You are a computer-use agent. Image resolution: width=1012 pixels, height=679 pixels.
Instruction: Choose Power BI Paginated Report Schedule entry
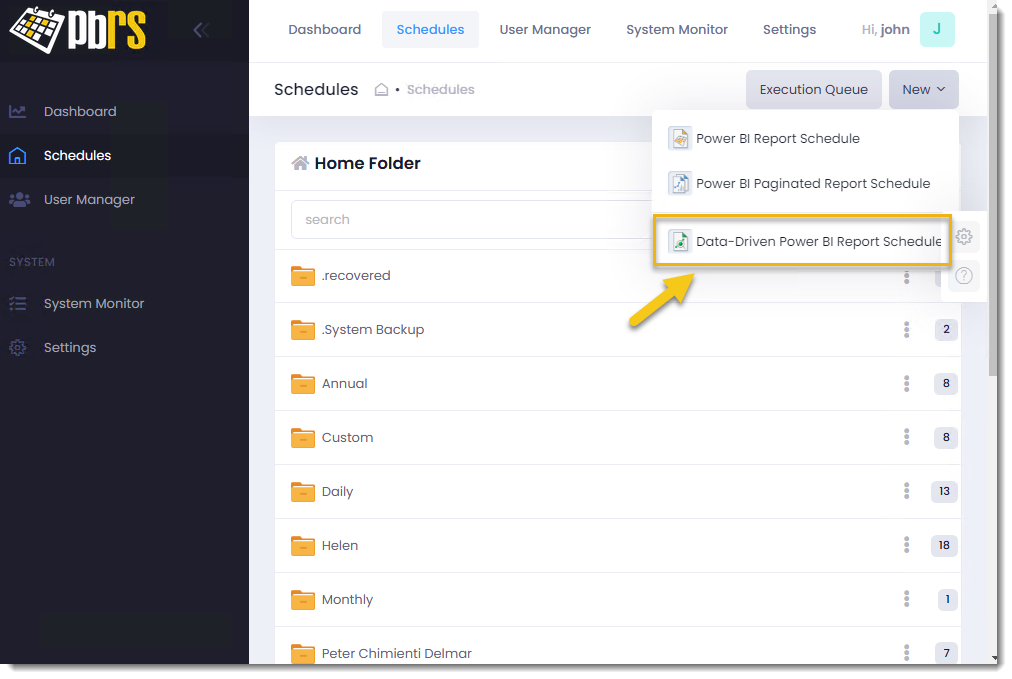pyautogui.click(x=805, y=184)
